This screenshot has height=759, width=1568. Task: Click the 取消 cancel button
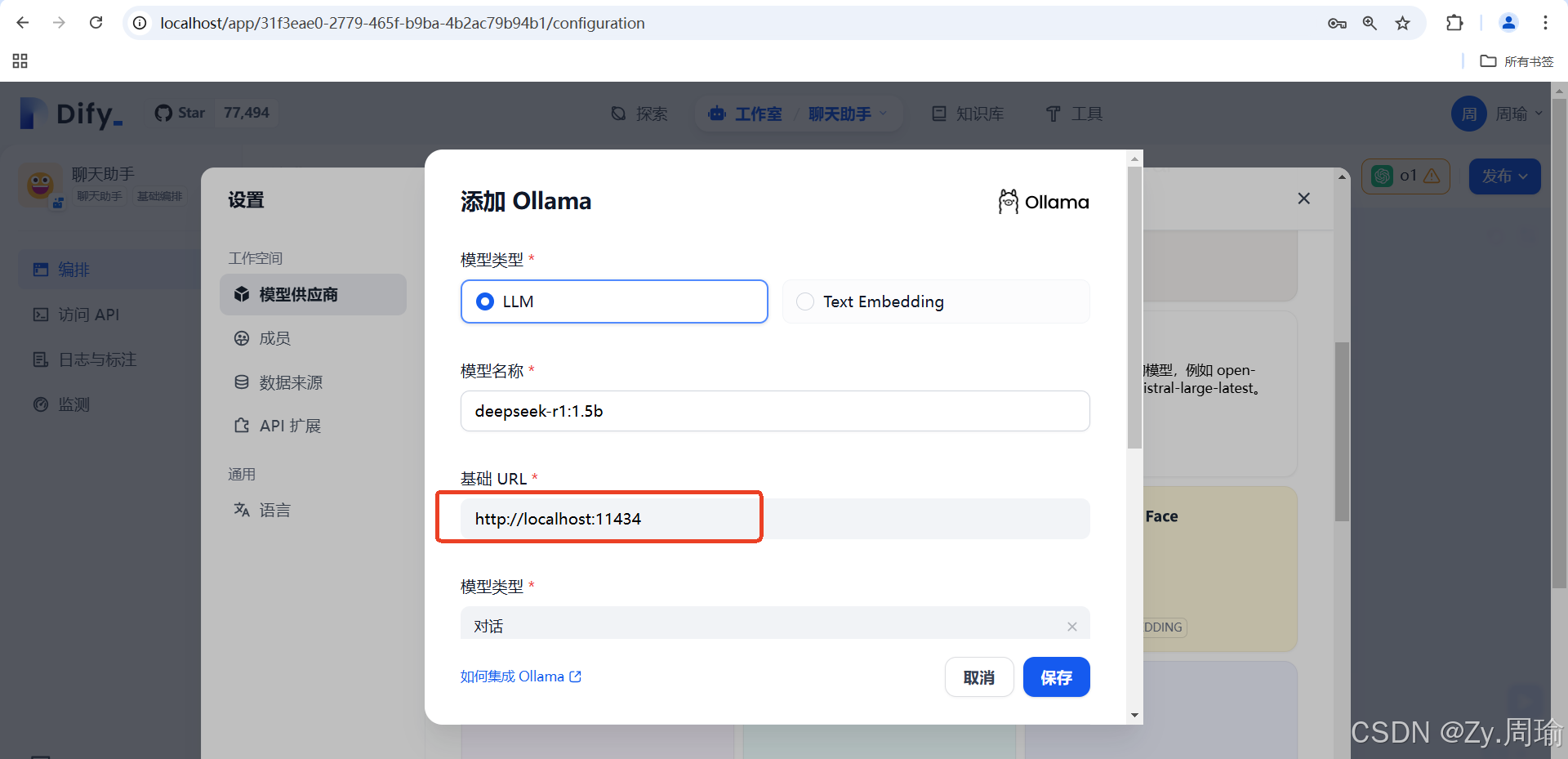coord(979,677)
